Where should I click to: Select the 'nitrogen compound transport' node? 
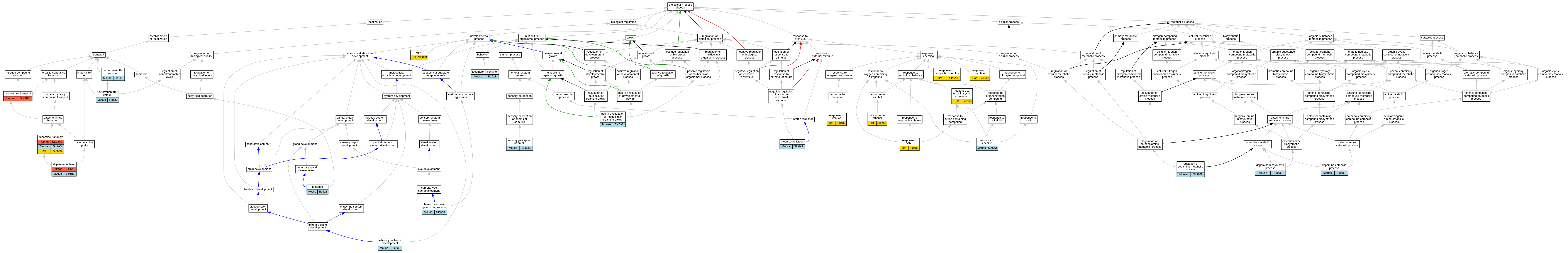tap(18, 74)
